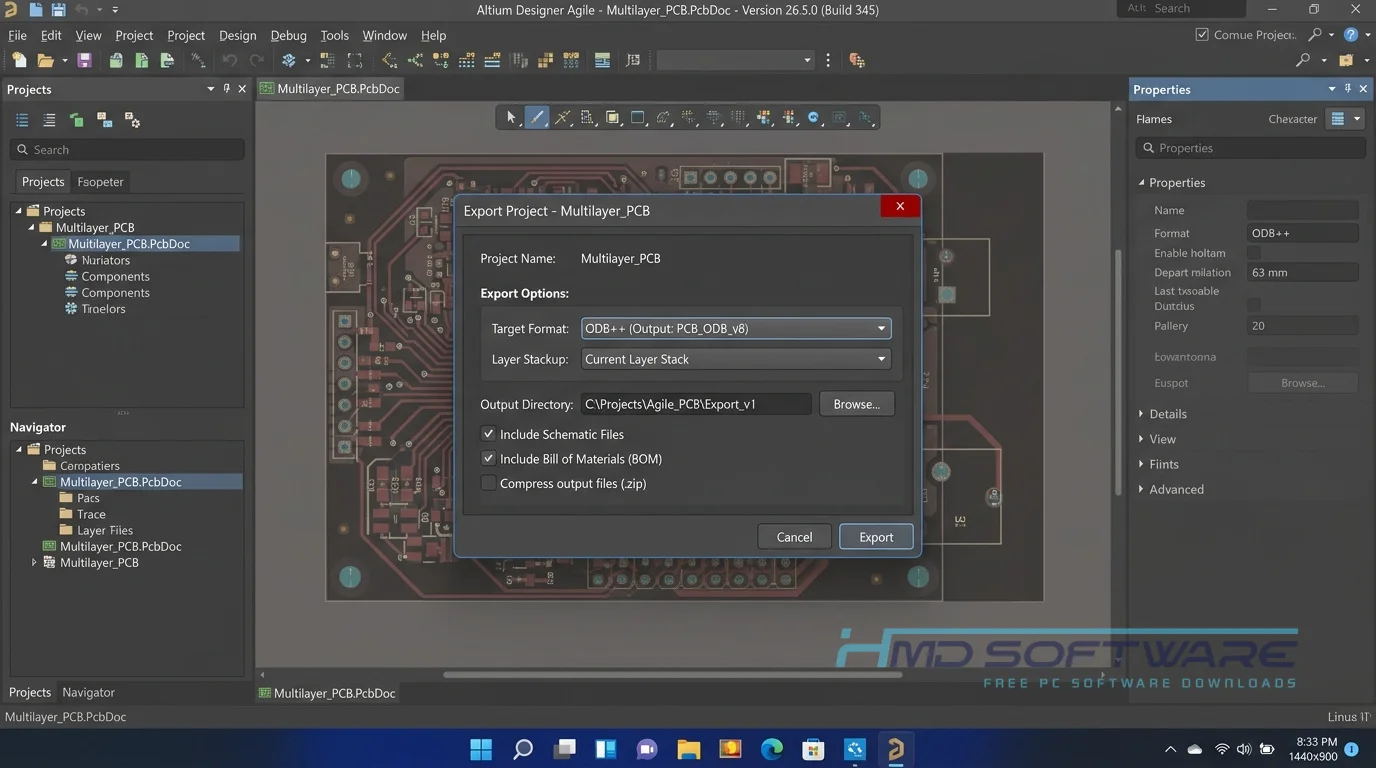Image resolution: width=1376 pixels, height=768 pixels.
Task: Open the Design menu
Action: tap(237, 35)
